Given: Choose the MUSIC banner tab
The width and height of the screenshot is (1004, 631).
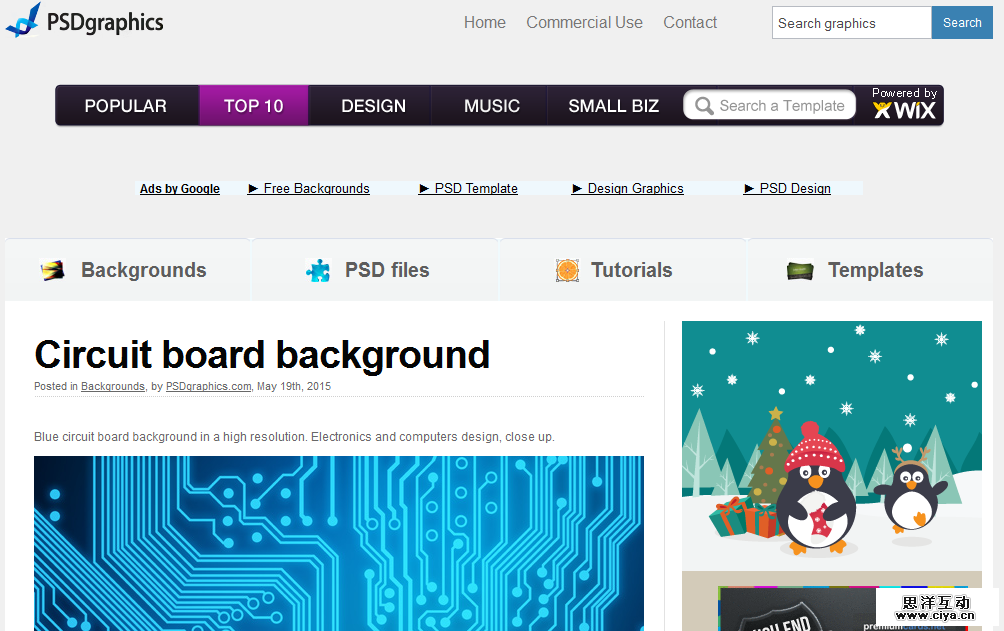Looking at the screenshot, I should tap(491, 106).
